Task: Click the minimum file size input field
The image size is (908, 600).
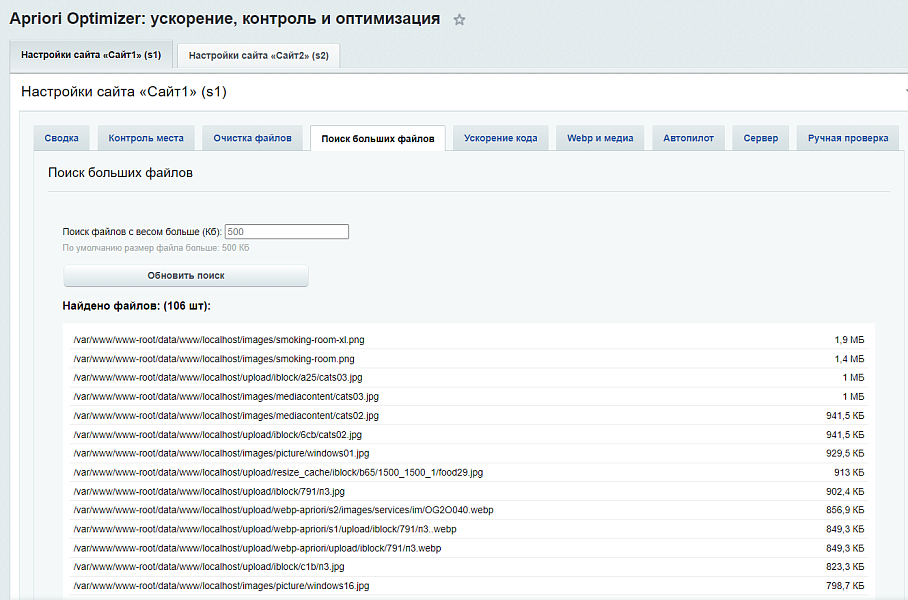Action: tap(287, 231)
